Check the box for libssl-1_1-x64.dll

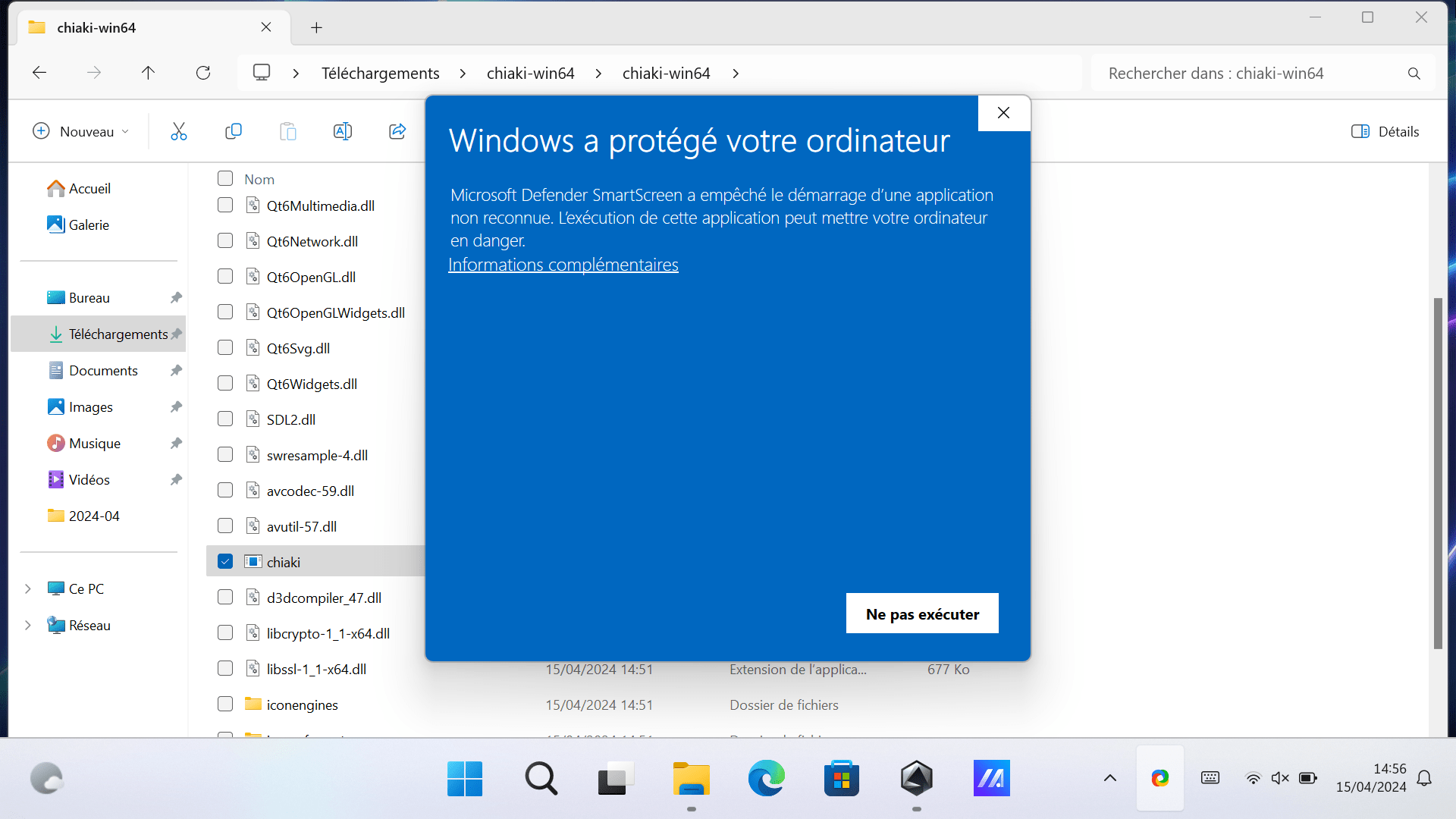point(225,668)
